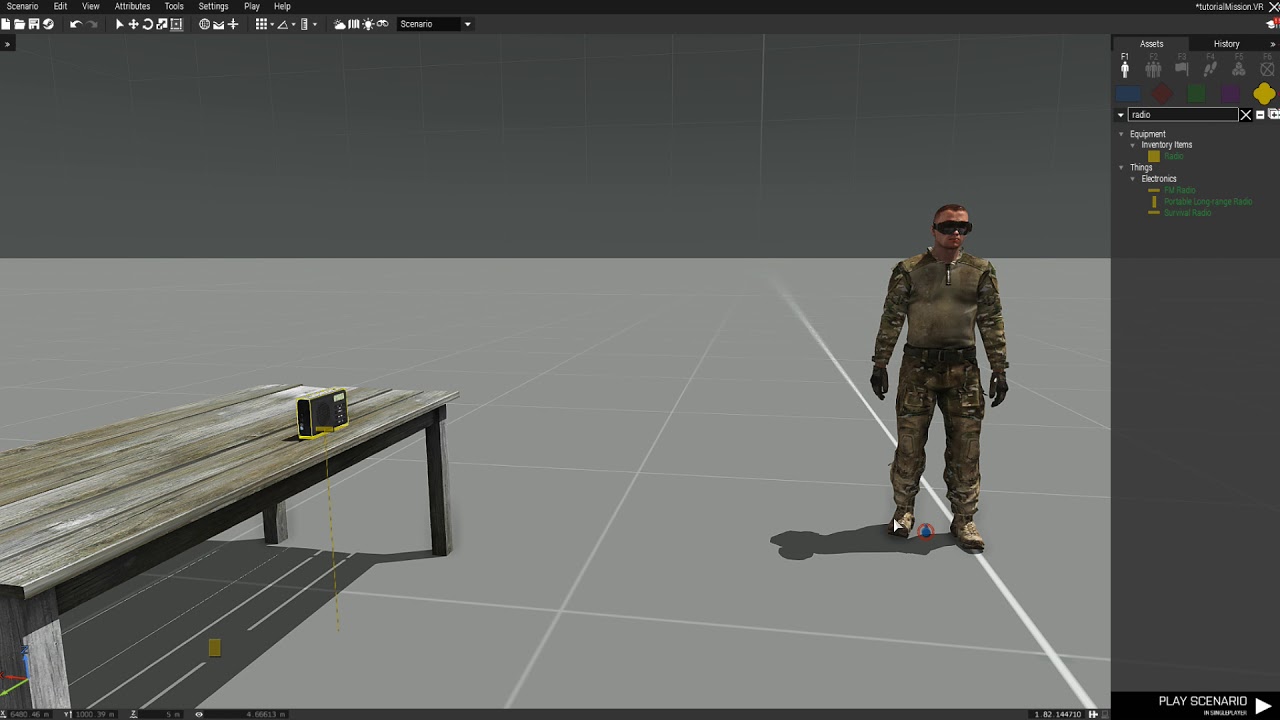1280x720 pixels.
Task: Open rotation grid size dropdown arrow
Action: (293, 24)
